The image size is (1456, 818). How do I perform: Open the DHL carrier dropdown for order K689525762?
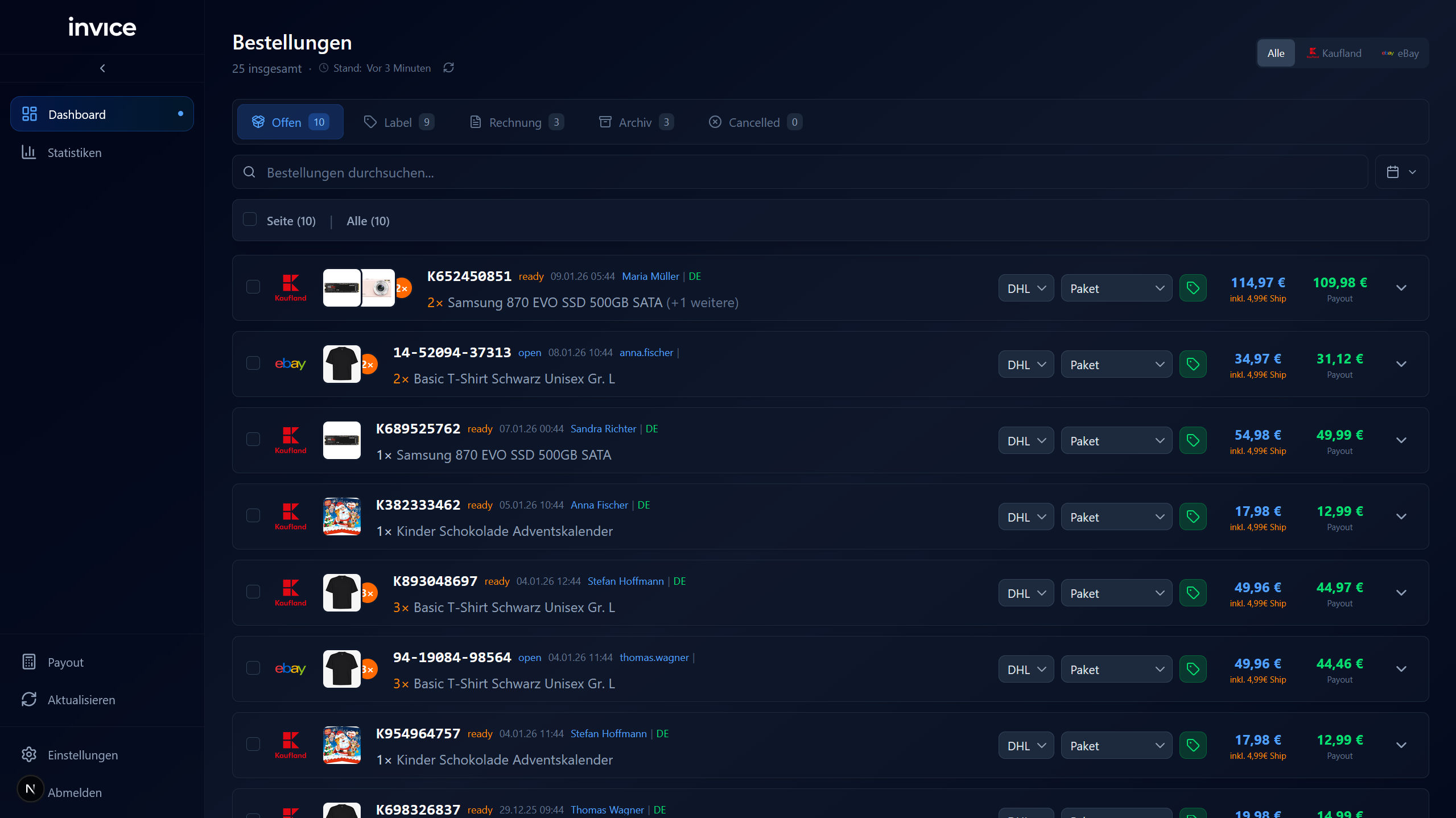point(1026,440)
